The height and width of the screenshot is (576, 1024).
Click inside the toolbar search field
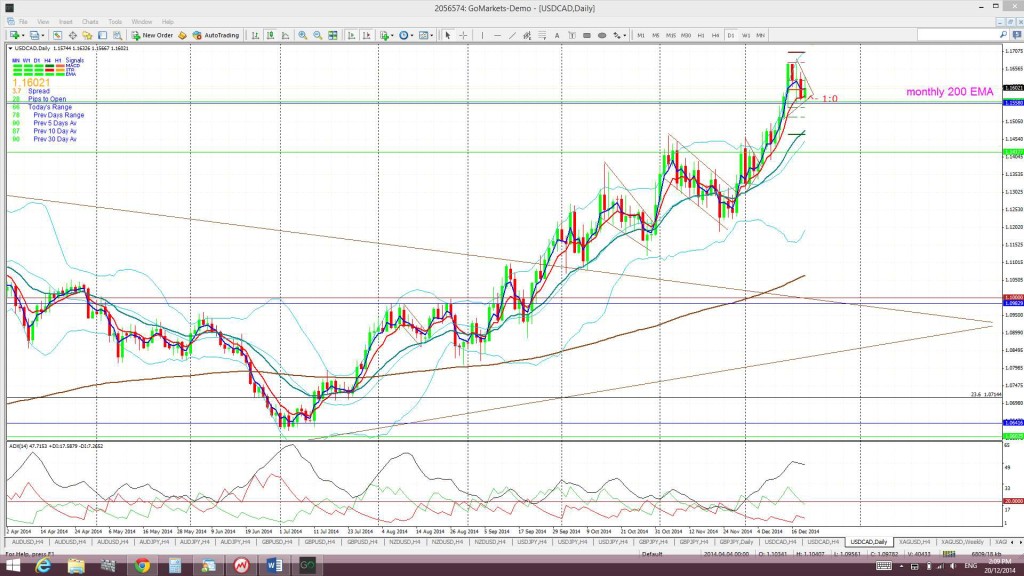[x=957, y=35]
